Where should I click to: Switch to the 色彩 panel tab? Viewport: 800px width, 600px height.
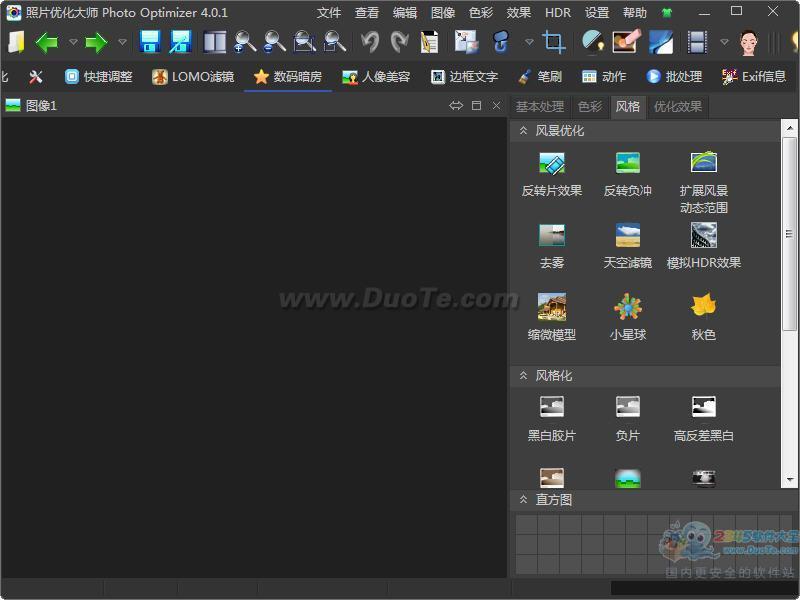pyautogui.click(x=590, y=107)
